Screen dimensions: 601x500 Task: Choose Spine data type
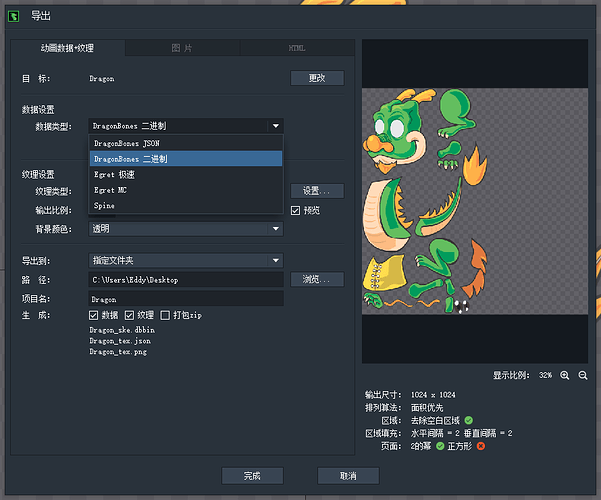pos(186,206)
